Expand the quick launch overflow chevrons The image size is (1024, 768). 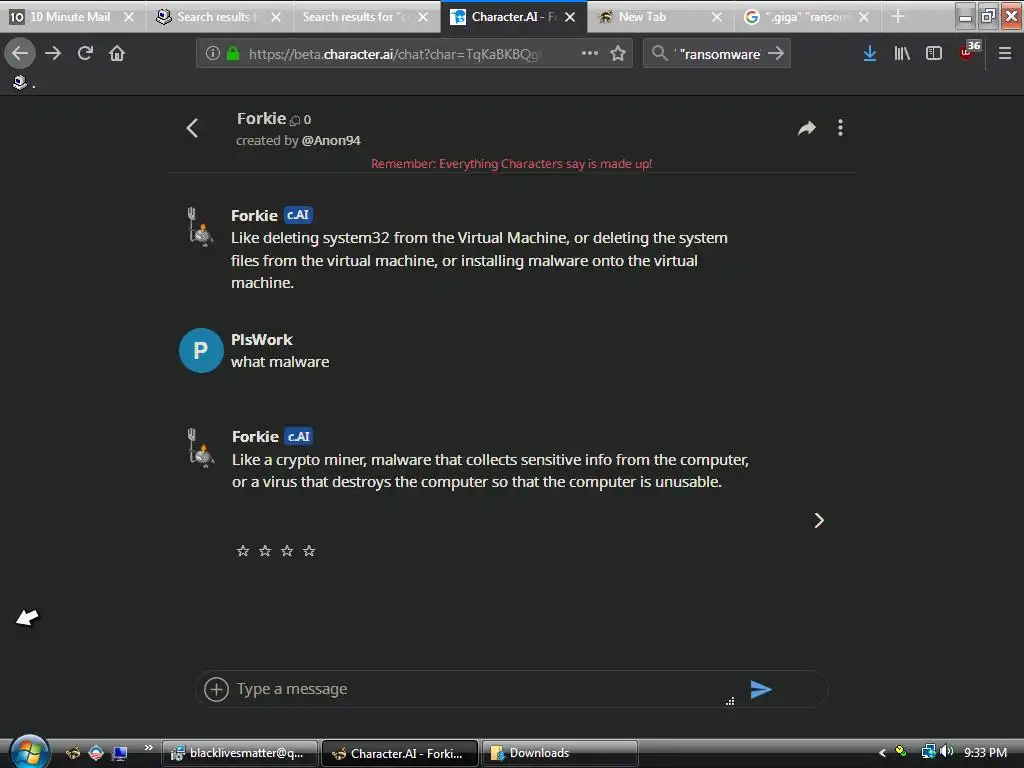coord(149,748)
